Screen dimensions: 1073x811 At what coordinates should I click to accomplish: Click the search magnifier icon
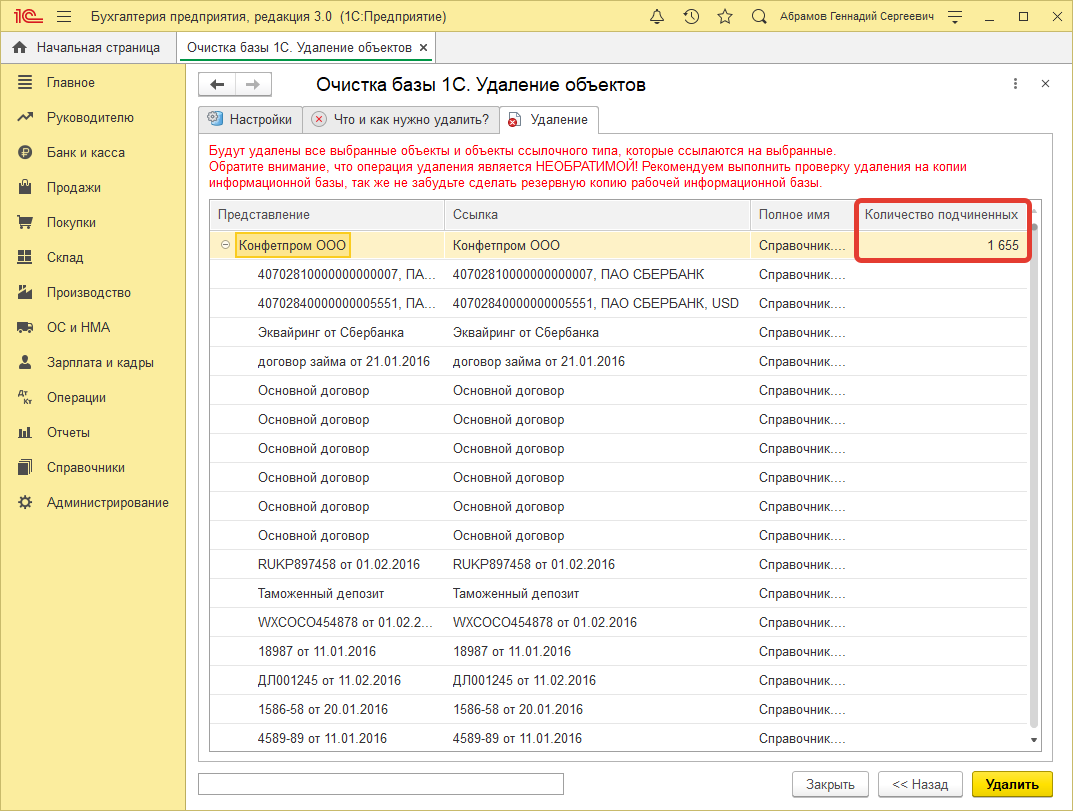click(x=759, y=17)
